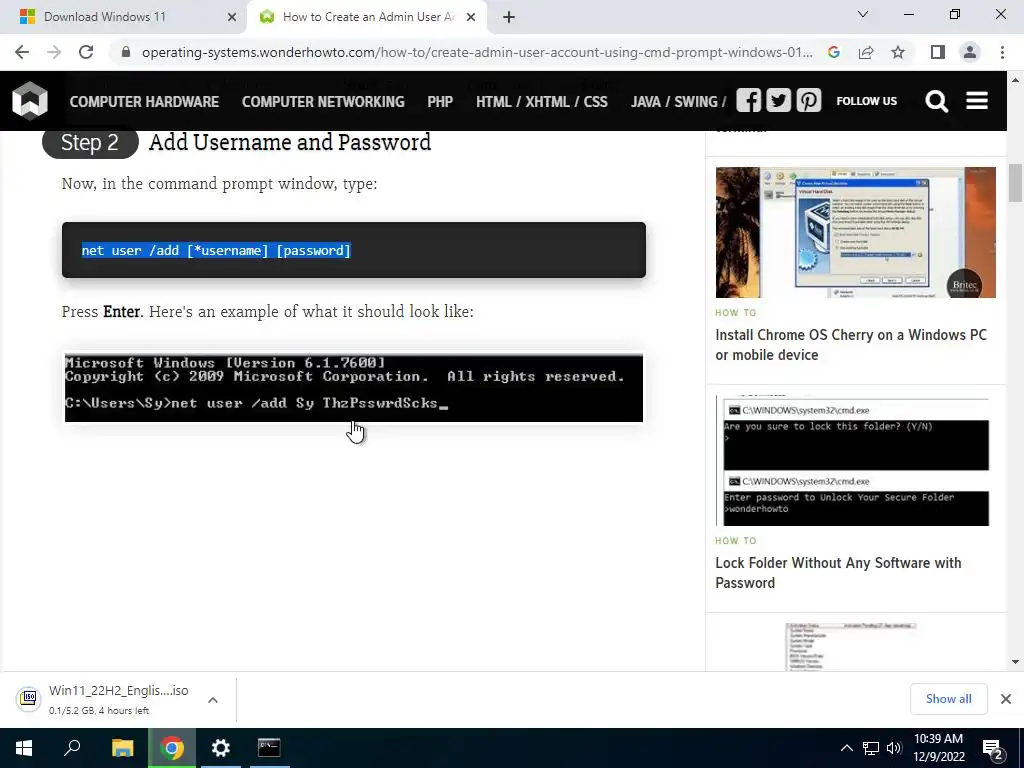The height and width of the screenshot is (768, 1024).
Task: Open the Twitter follow icon
Action: [778, 101]
